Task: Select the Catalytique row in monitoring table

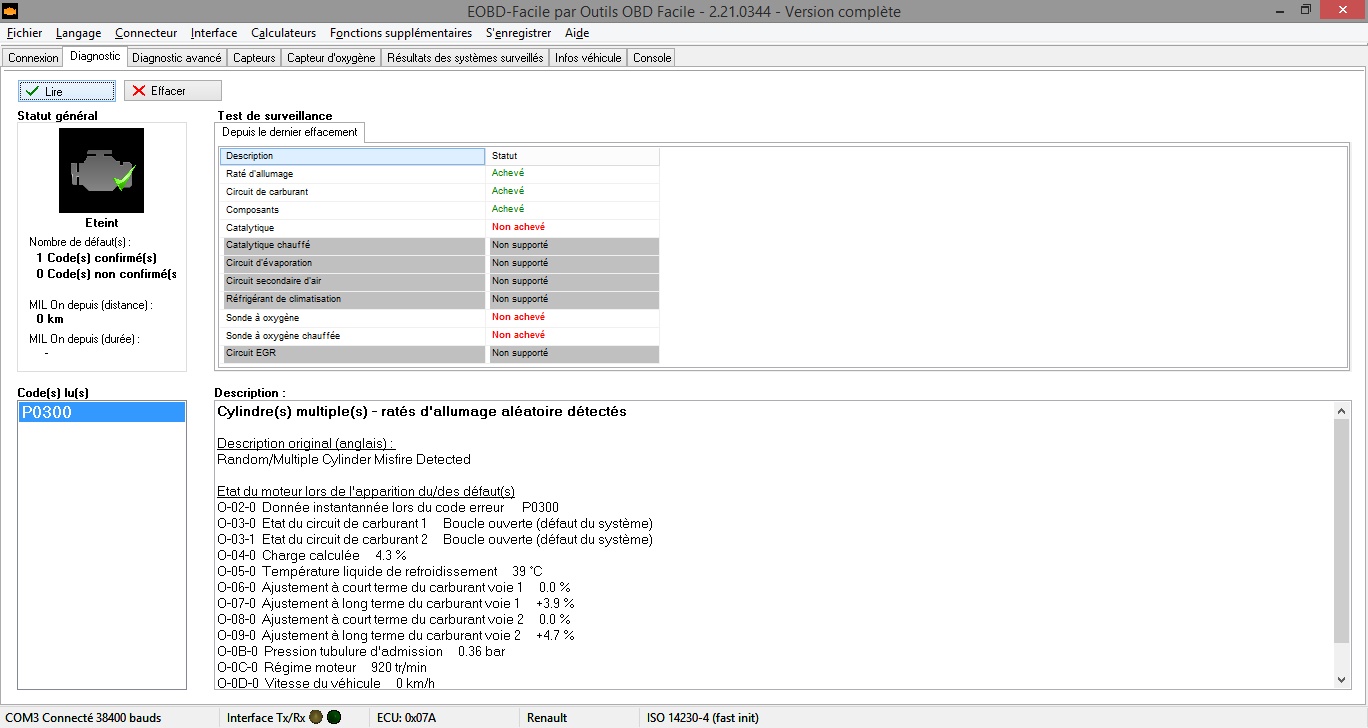Action: 352,228
